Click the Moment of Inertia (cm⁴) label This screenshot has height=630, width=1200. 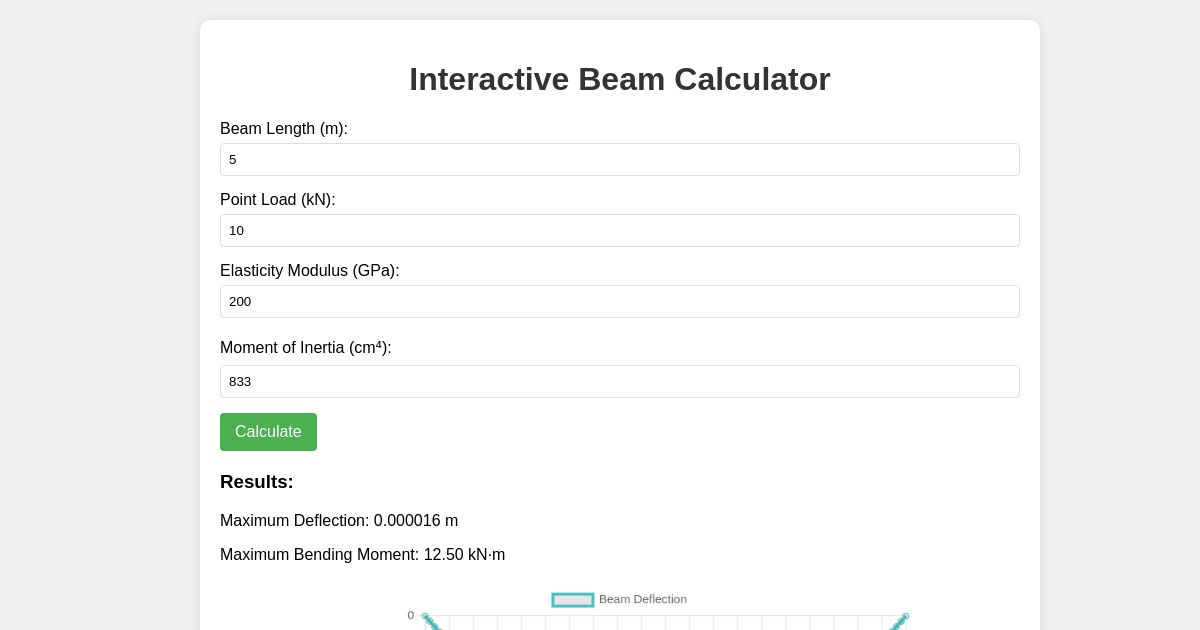coord(306,347)
